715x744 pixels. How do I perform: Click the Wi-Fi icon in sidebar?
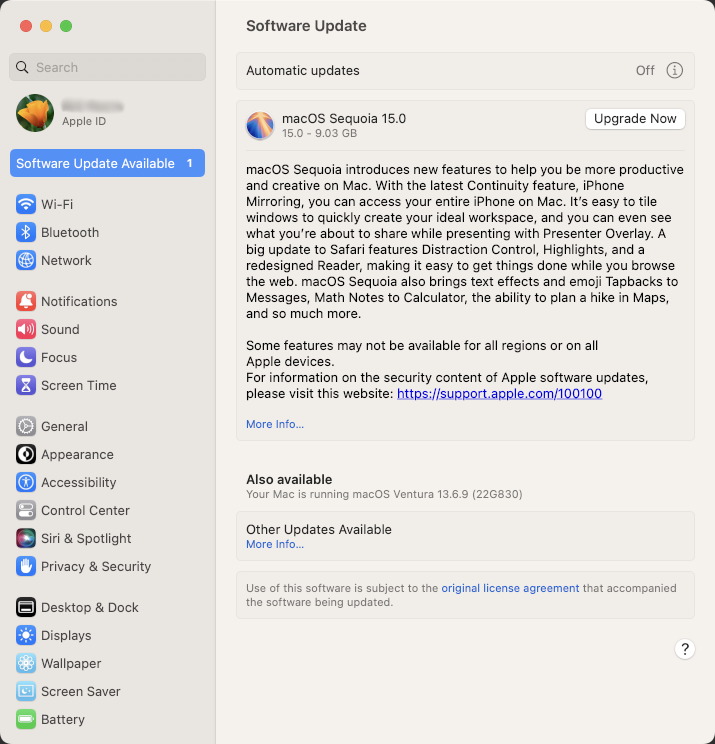click(26, 204)
